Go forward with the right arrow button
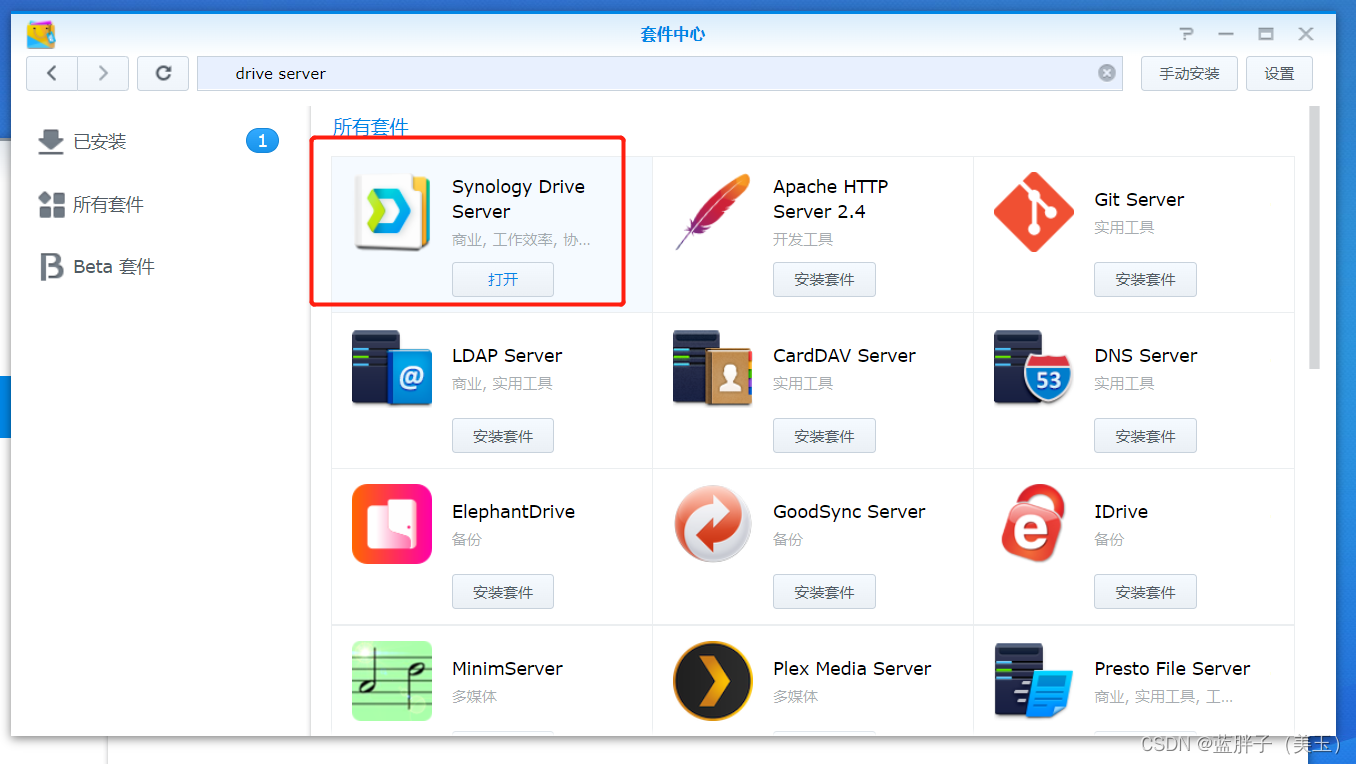 coord(103,73)
